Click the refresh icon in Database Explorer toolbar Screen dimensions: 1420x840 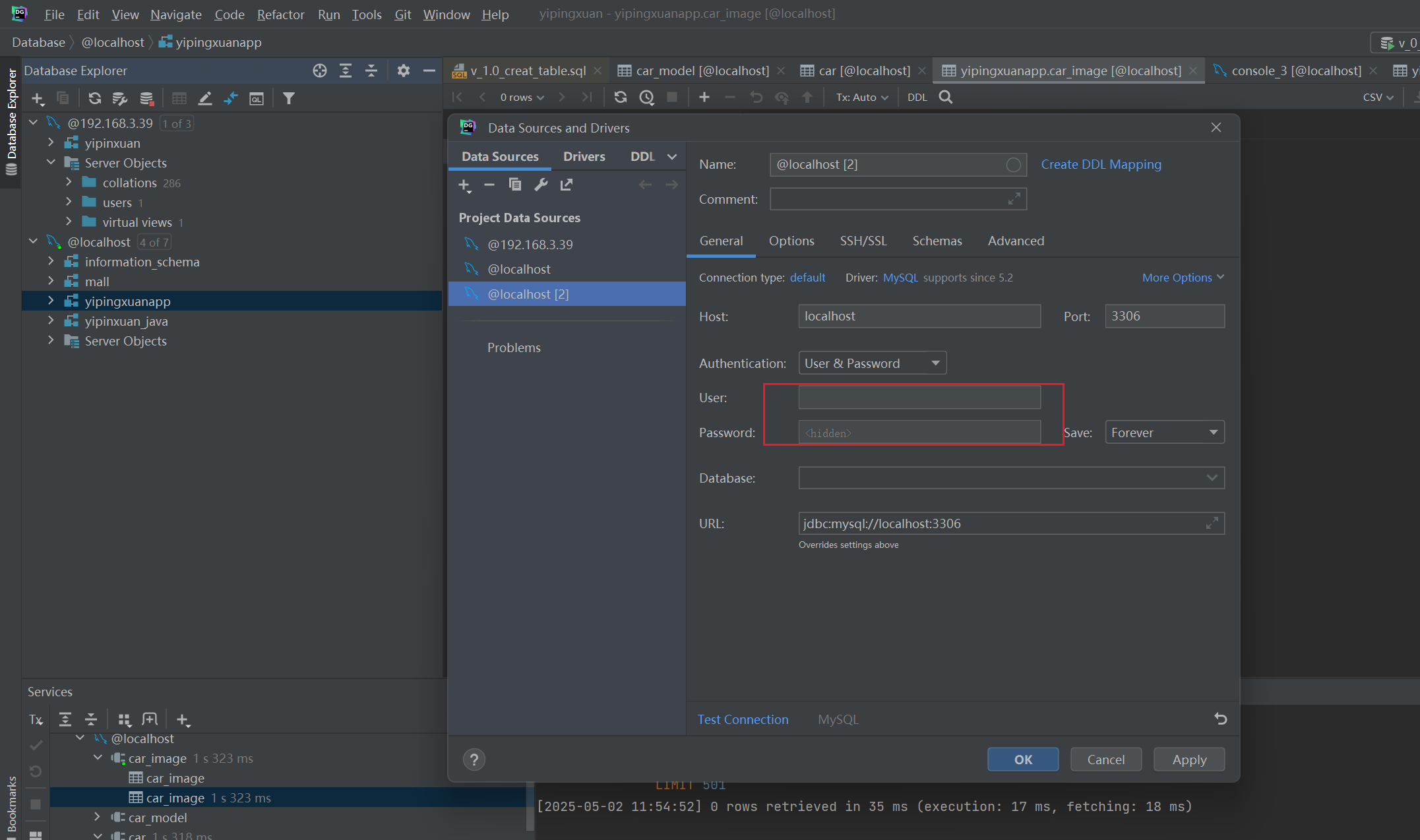[94, 98]
